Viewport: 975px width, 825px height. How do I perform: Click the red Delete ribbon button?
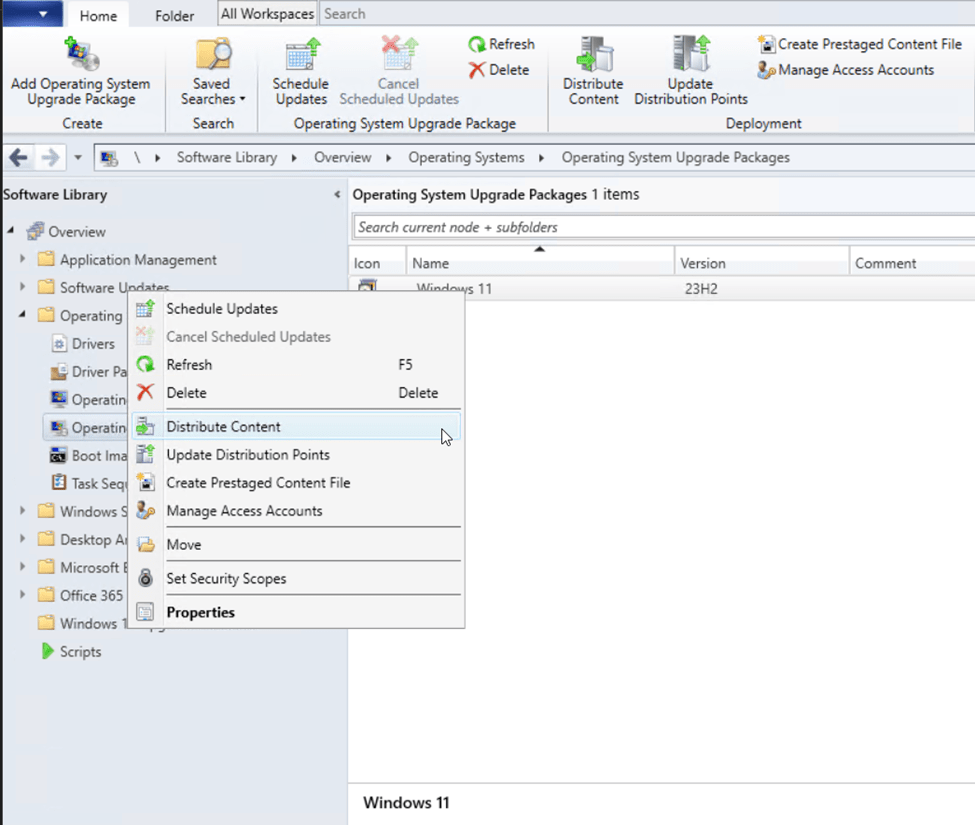pos(498,70)
